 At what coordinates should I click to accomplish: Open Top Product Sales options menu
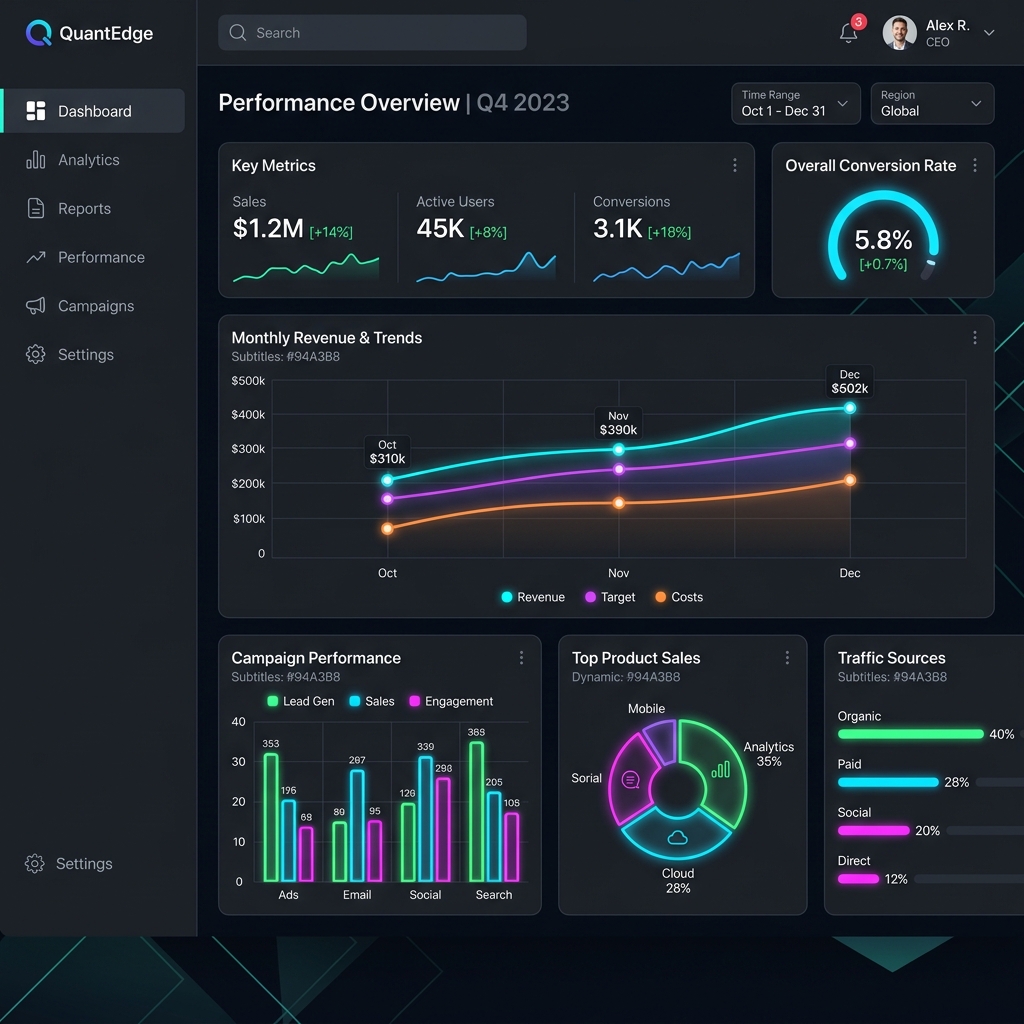787,658
